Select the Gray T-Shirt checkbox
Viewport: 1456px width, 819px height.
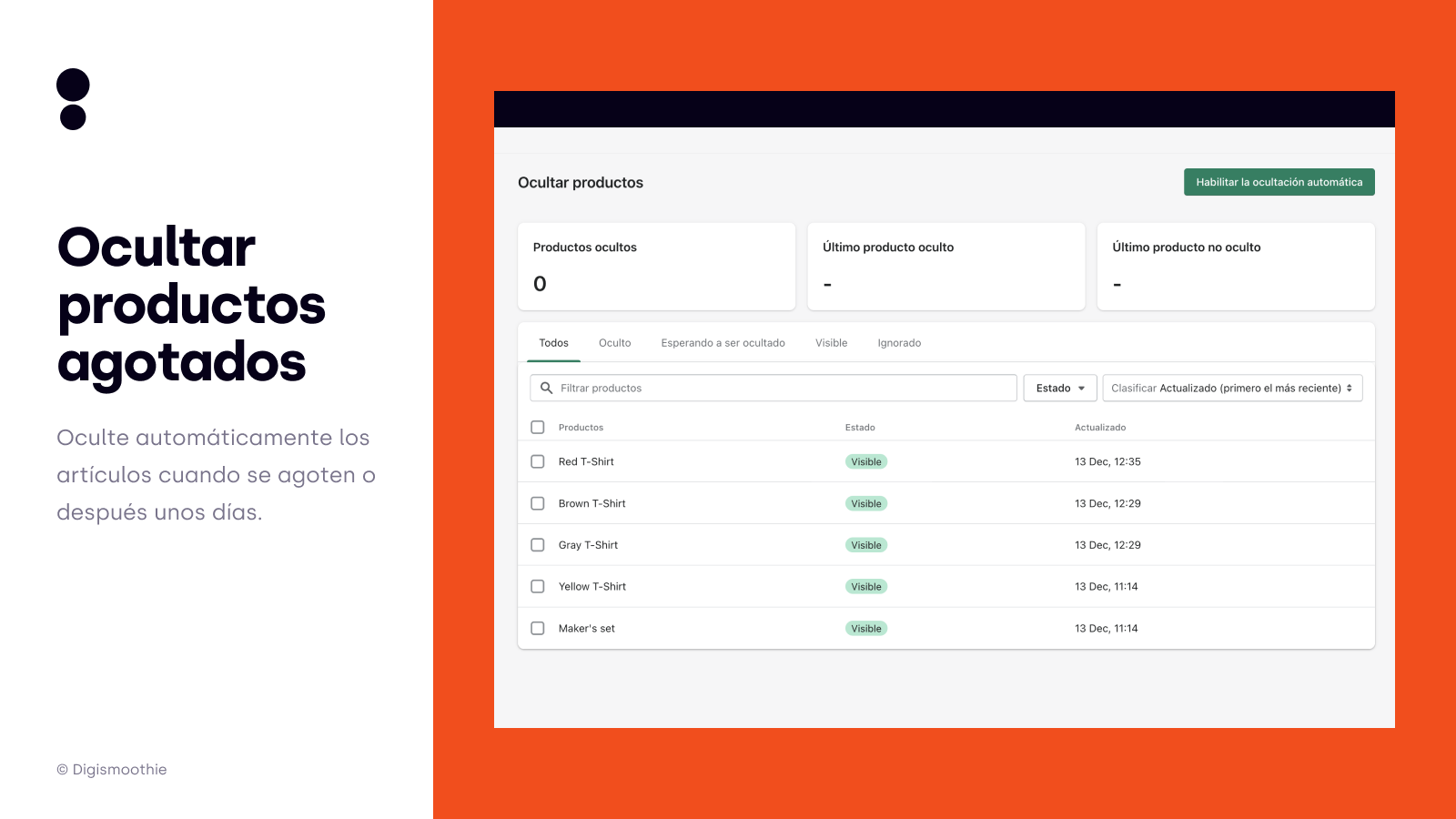tap(538, 545)
